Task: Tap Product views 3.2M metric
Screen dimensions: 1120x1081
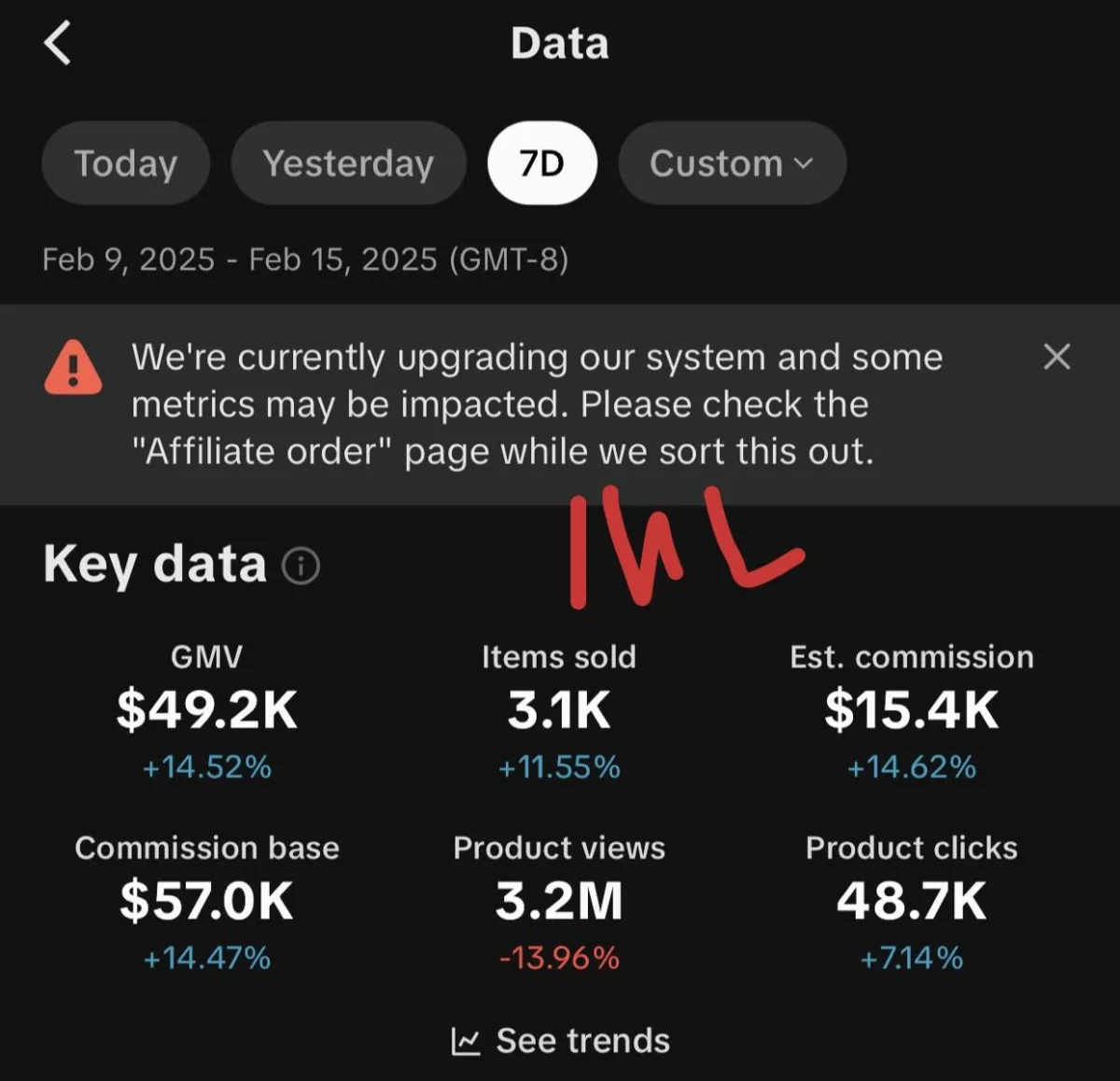Action: 559,901
